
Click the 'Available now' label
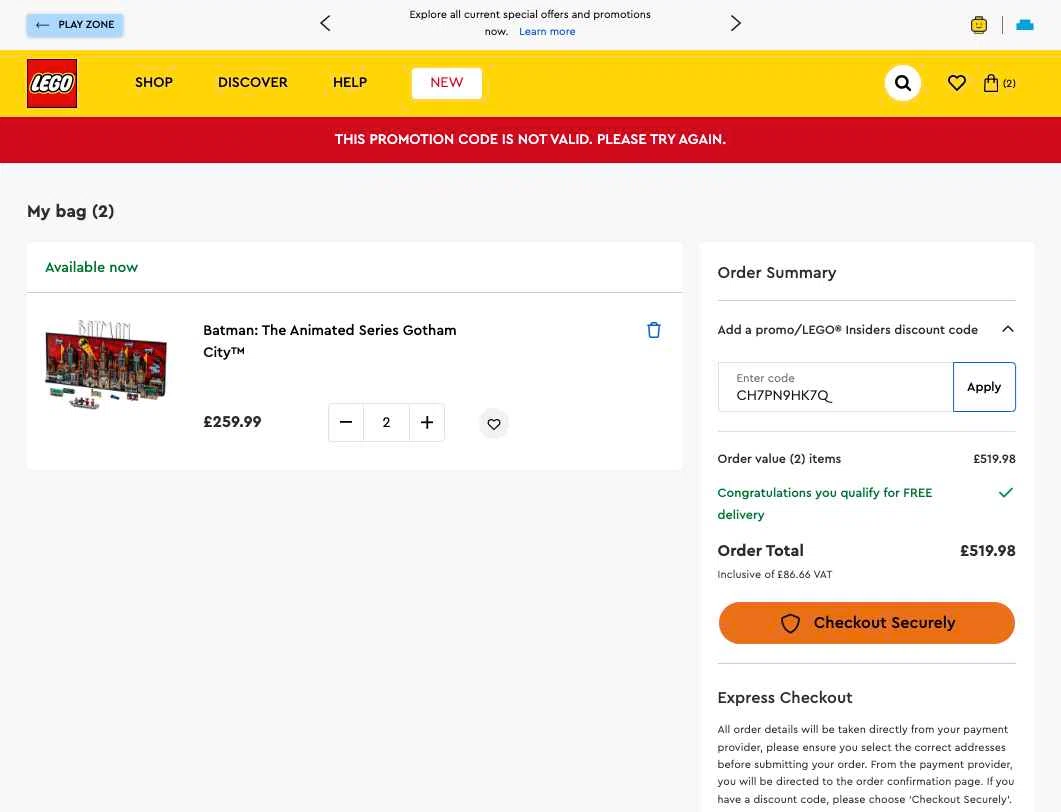(91, 267)
